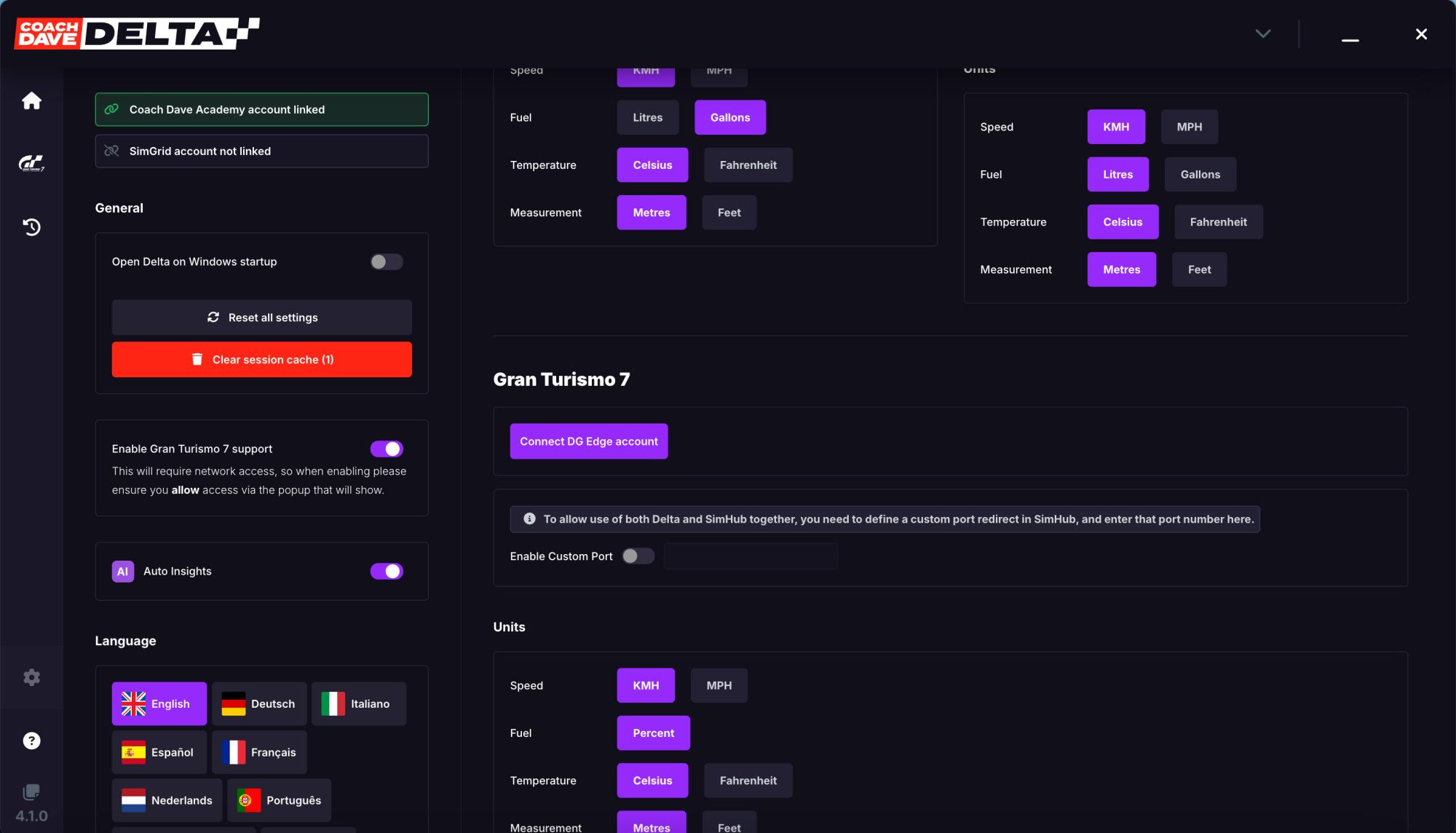Viewport: 1456px width, 833px height.
Task: Select Fahrenheit in the right units panel
Action: click(1218, 222)
